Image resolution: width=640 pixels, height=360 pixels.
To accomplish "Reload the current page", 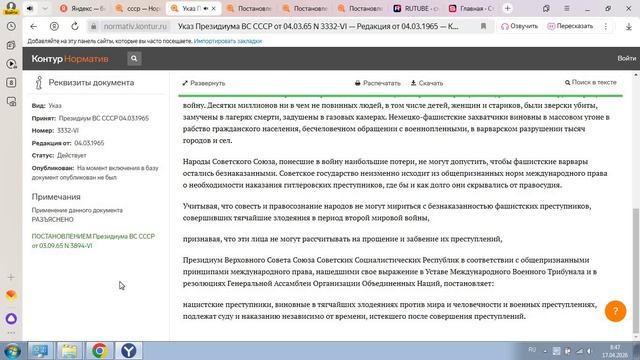I will pos(75,26).
